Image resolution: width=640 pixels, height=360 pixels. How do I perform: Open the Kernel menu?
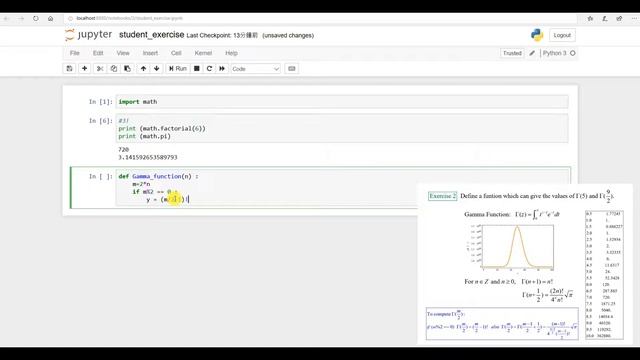coord(203,53)
